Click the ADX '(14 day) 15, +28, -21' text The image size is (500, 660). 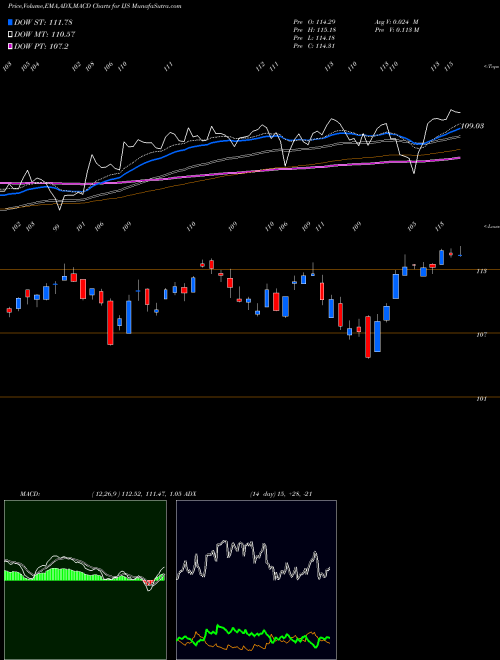pyautogui.click(x=280, y=494)
